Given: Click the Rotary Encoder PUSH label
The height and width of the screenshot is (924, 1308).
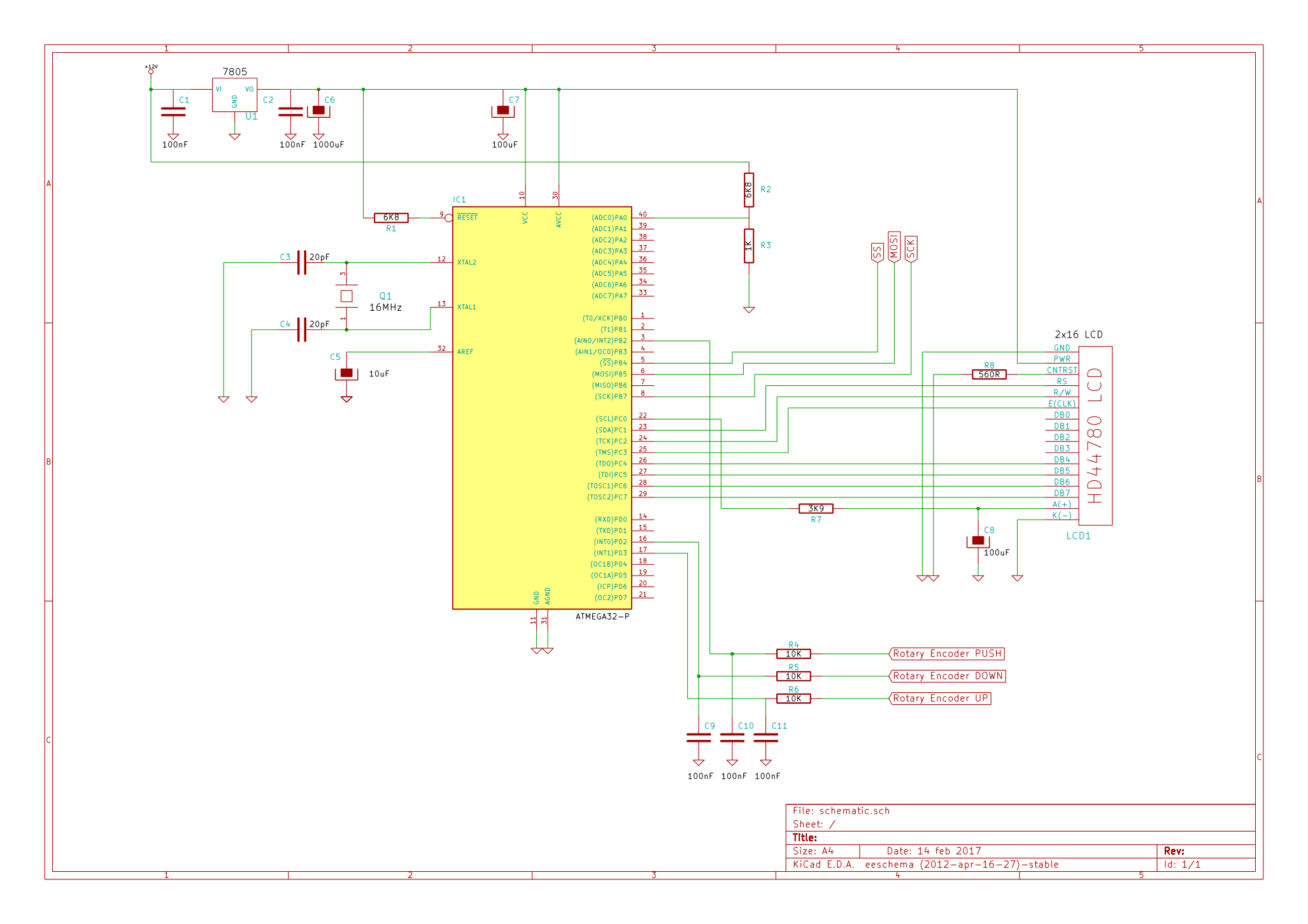Looking at the screenshot, I should pos(946,653).
